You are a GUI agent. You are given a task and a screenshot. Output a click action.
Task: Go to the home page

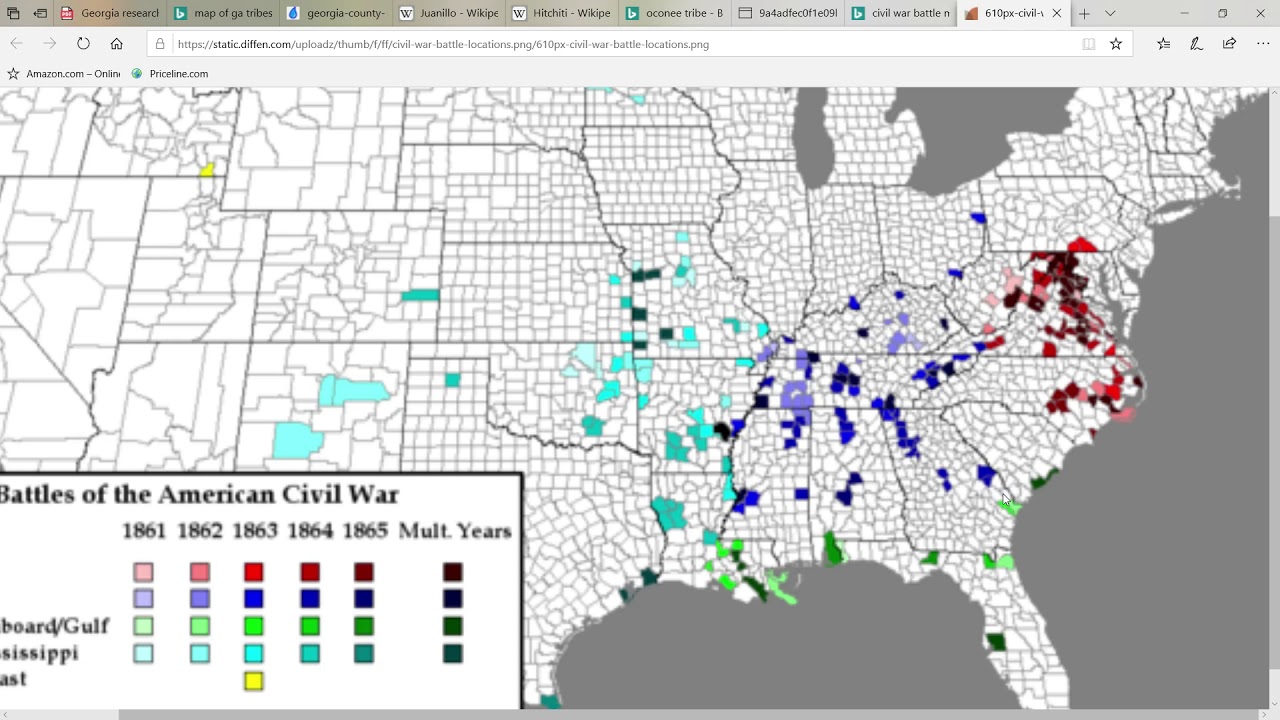(116, 44)
